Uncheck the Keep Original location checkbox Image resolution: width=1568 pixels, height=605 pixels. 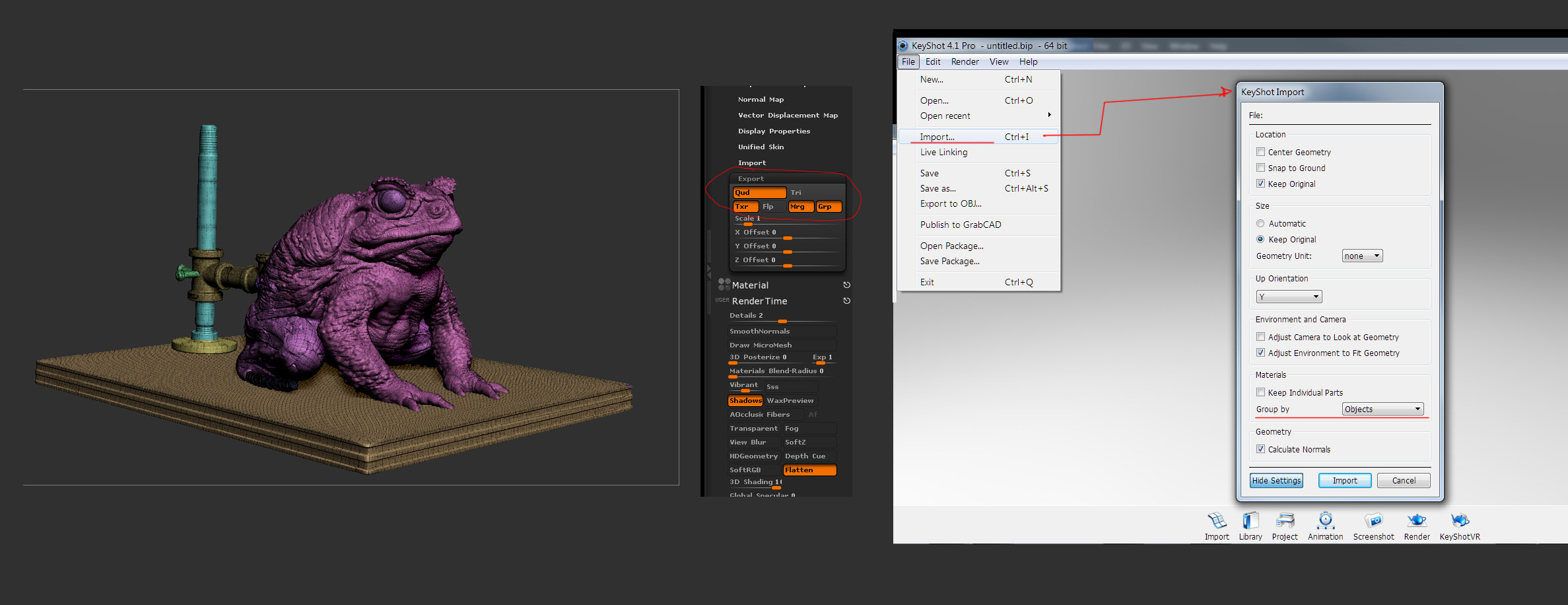(x=1260, y=184)
